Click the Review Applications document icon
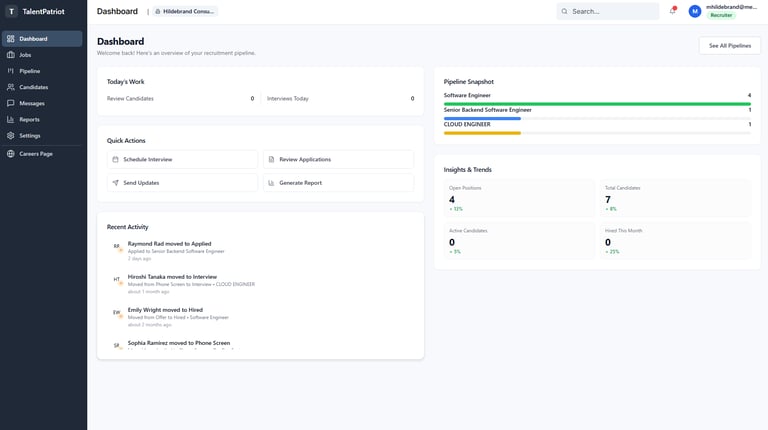The width and height of the screenshot is (768, 430). [272, 159]
